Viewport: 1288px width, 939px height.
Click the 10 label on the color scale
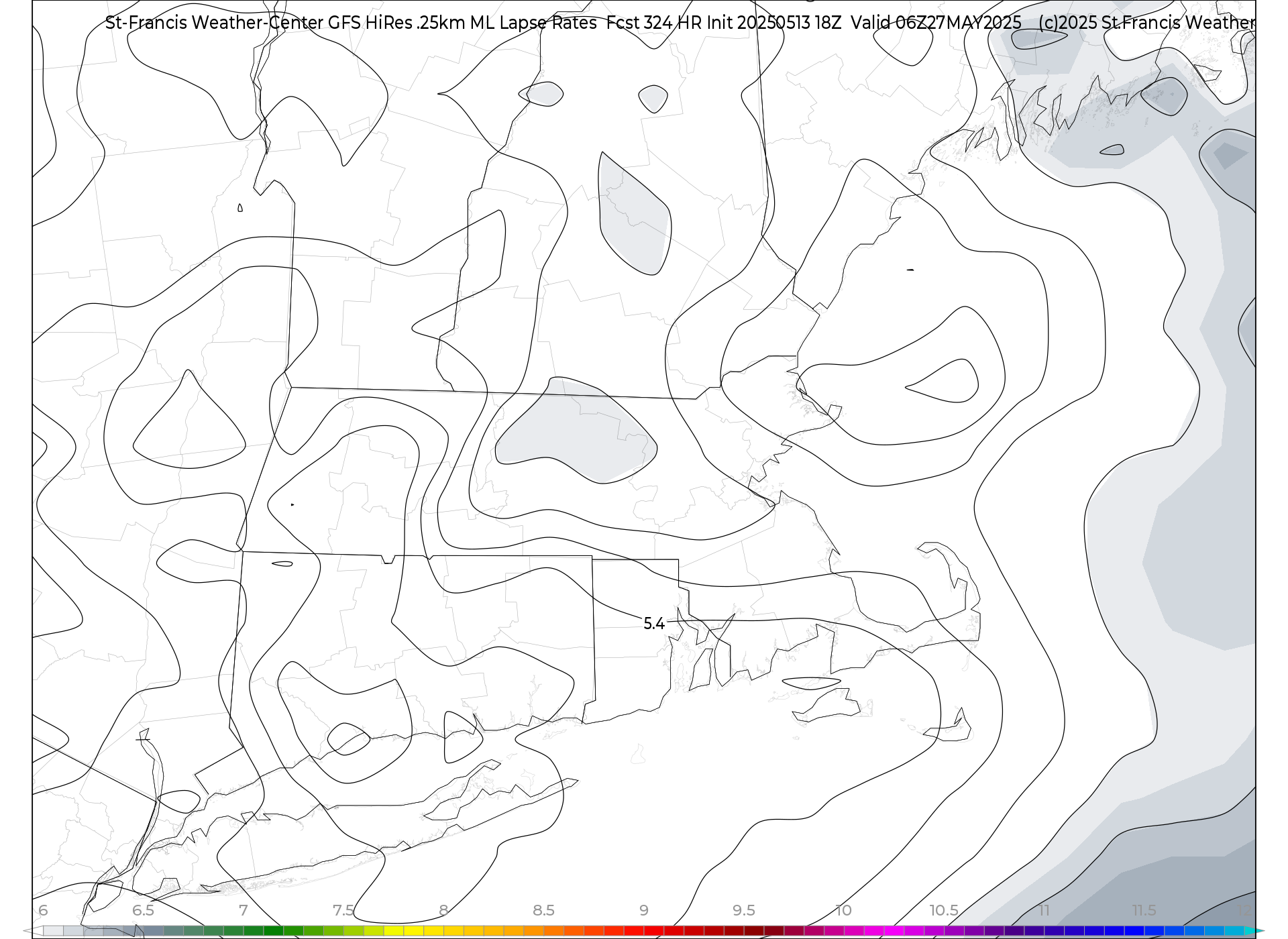coord(843,910)
